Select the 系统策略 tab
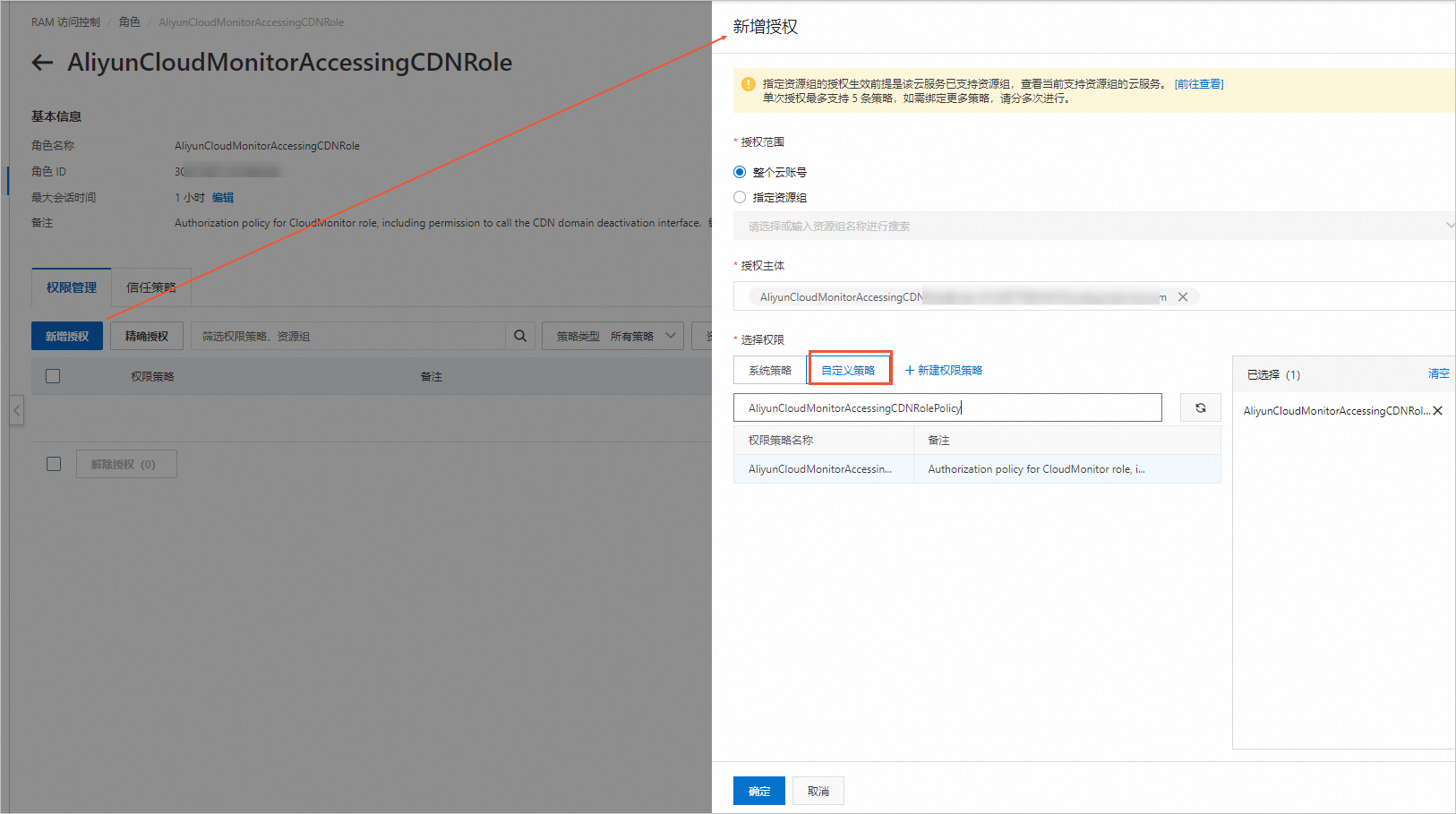Image resolution: width=1456 pixels, height=814 pixels. point(770,371)
